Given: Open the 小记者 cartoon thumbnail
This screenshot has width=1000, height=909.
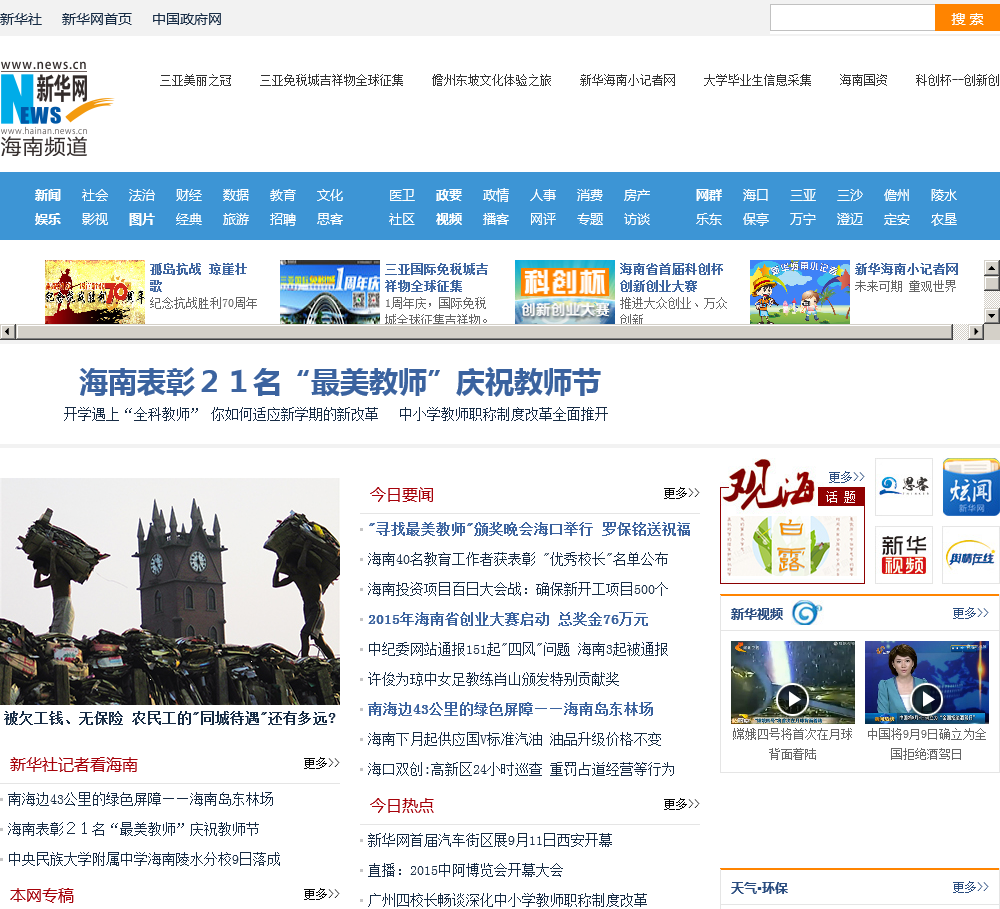Looking at the screenshot, I should click(800, 292).
